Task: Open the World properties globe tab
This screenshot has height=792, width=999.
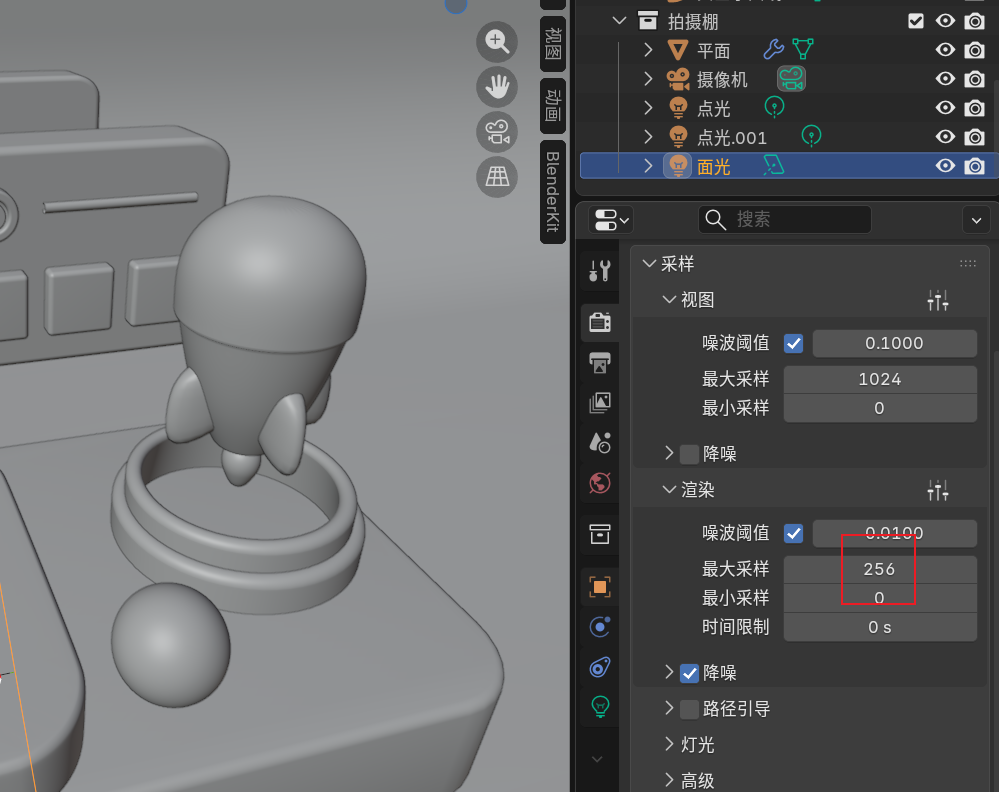Action: tap(600, 484)
